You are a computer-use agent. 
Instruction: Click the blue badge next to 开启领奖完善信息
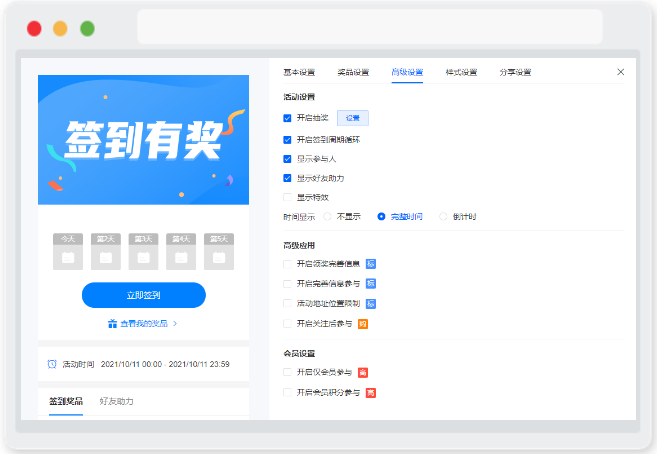tap(371, 264)
